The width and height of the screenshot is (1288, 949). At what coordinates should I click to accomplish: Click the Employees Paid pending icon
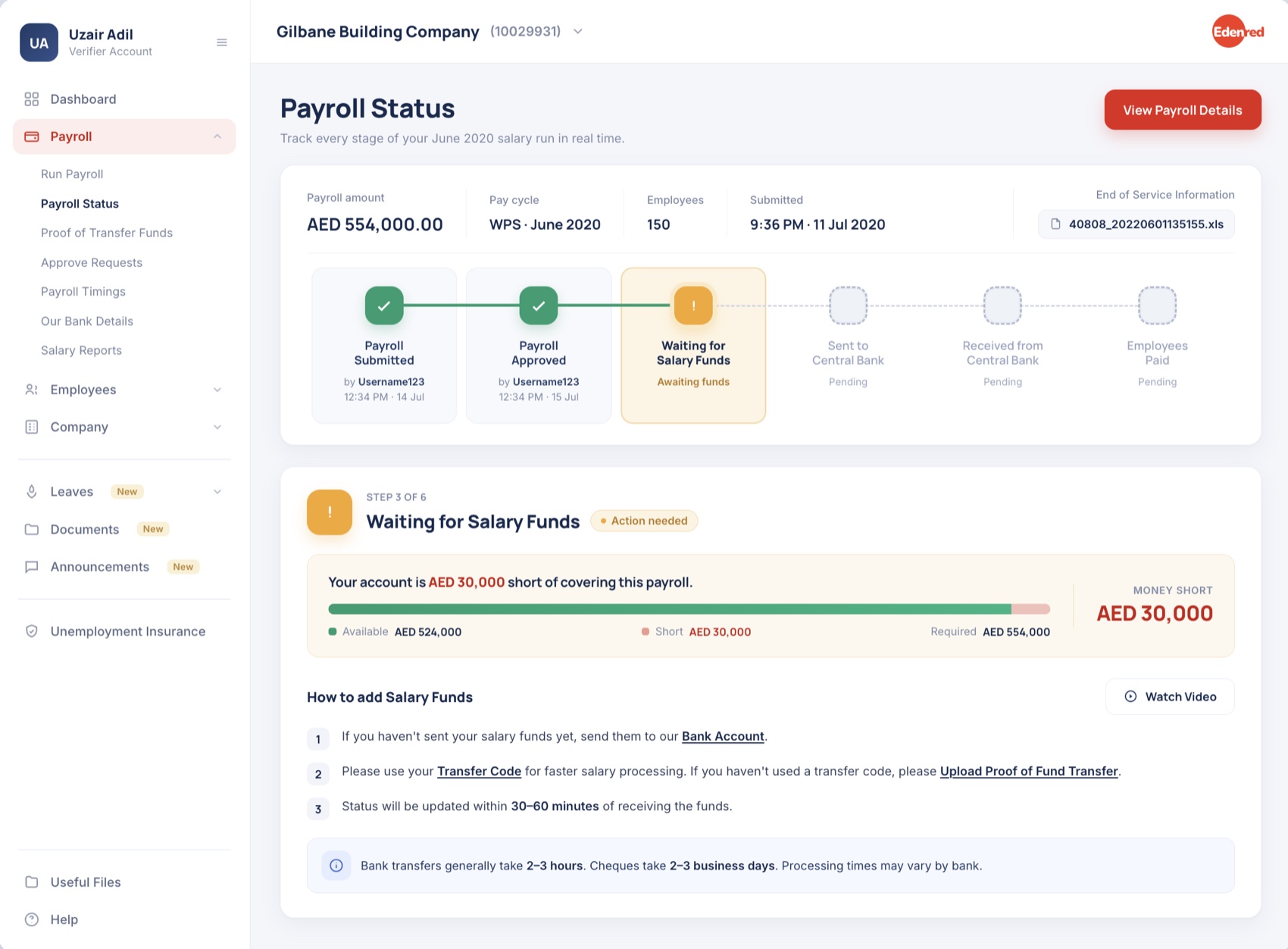click(x=1157, y=305)
